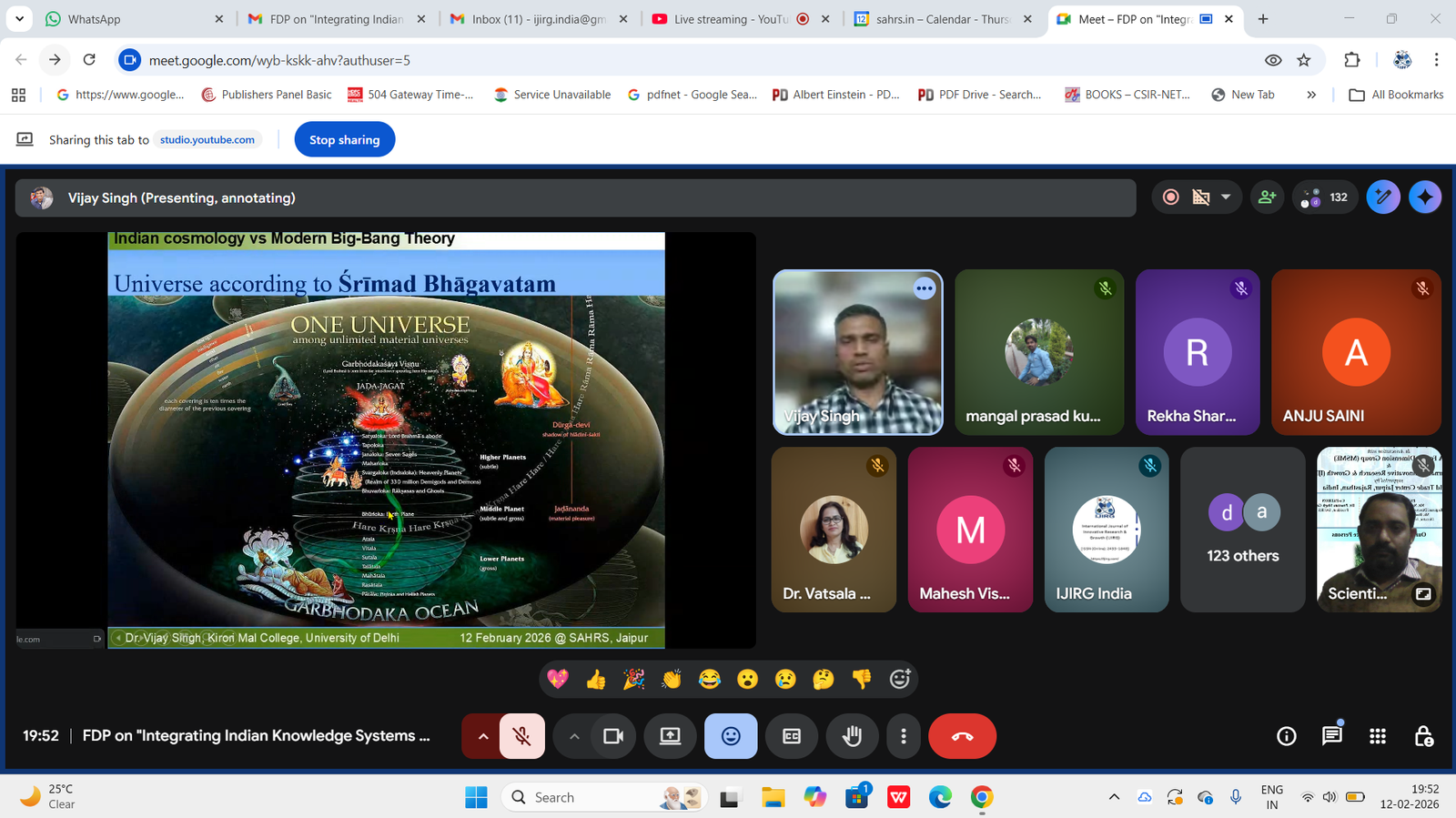
Task: Expand audio settings arrow beside microphone
Action: pyautogui.click(x=483, y=736)
